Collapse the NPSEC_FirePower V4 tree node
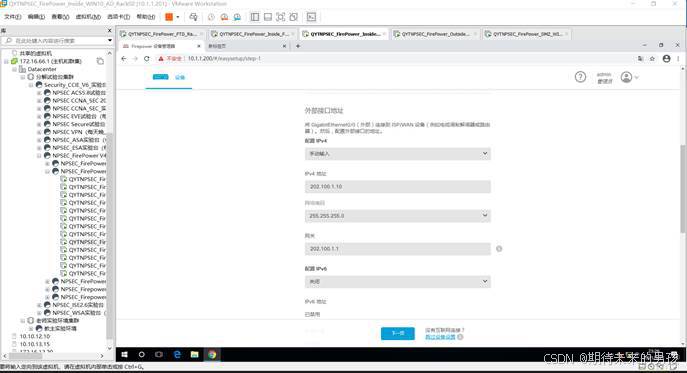This screenshot has height=373, width=687. [39, 156]
